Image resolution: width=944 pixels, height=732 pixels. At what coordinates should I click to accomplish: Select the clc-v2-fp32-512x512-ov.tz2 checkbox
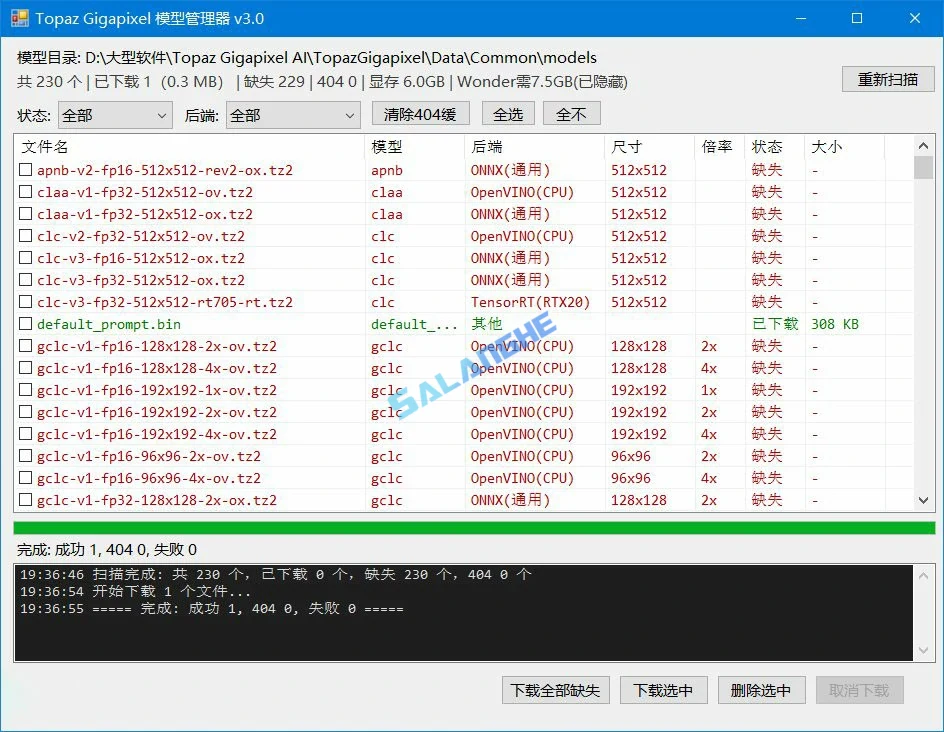(25, 236)
